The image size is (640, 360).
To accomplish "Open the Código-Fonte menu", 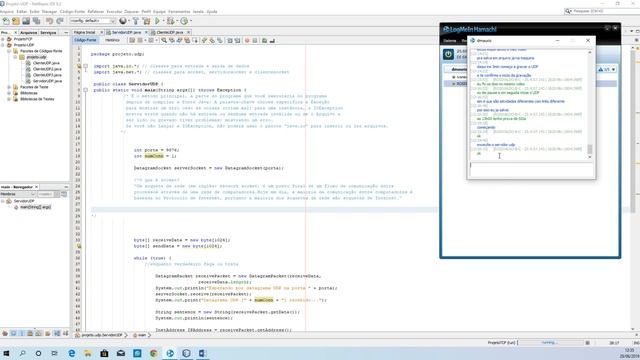I will 72,11.
